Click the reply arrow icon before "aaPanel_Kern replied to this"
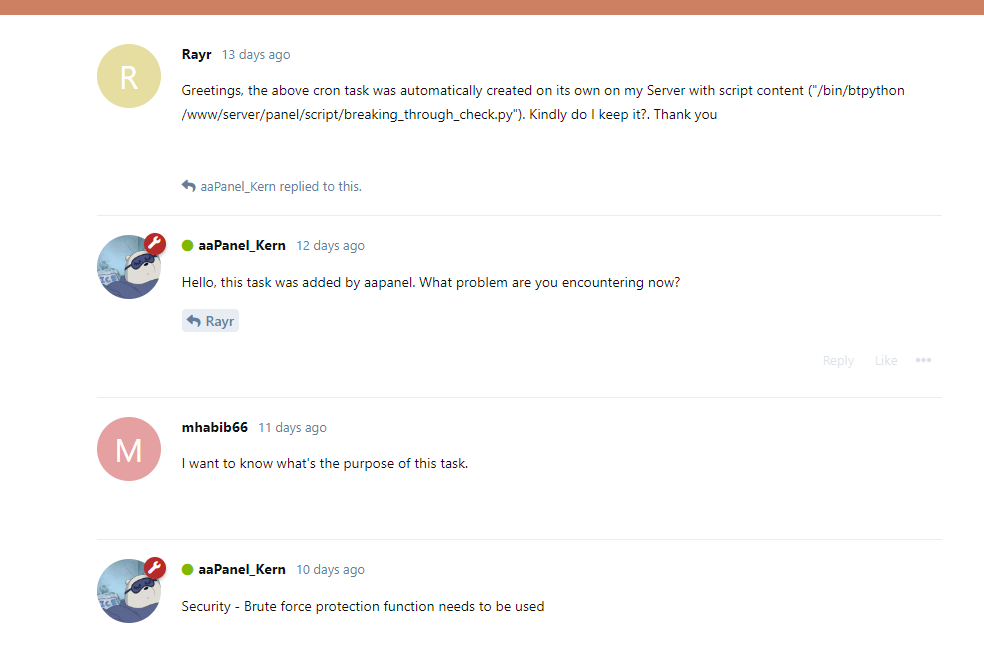This screenshot has width=984, height=667. [x=188, y=186]
